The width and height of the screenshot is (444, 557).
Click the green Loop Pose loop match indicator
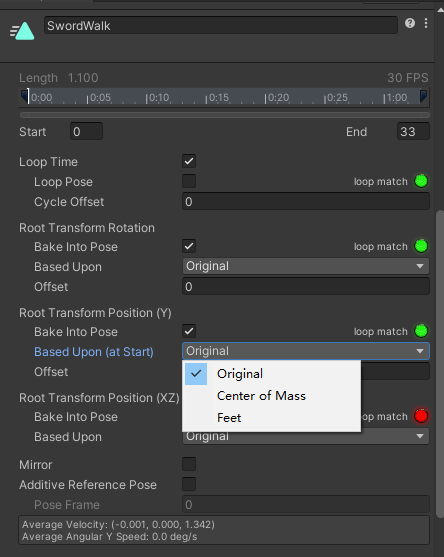point(421,181)
